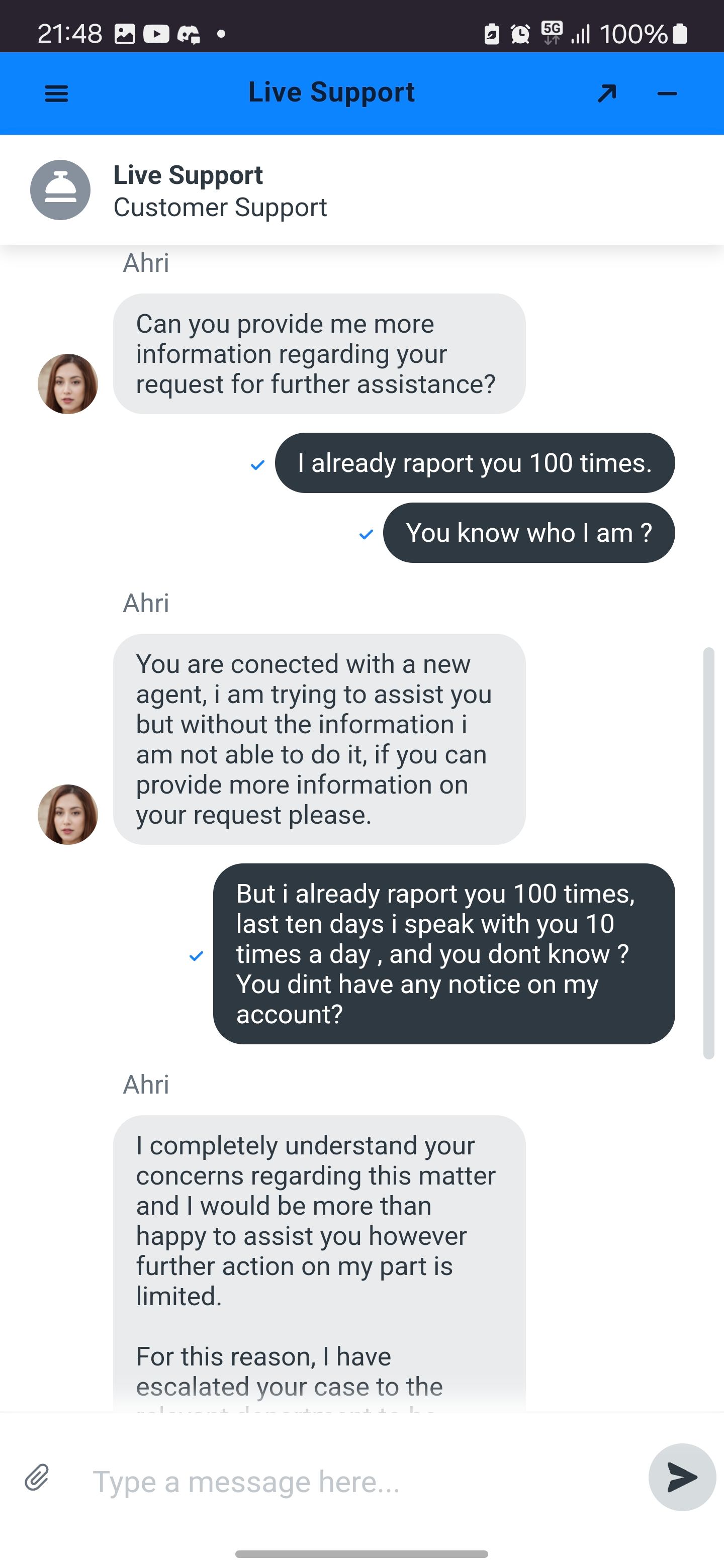Image resolution: width=724 pixels, height=1568 pixels.
Task: Tap the 'last ten days i speak' message bubble
Action: 443,954
